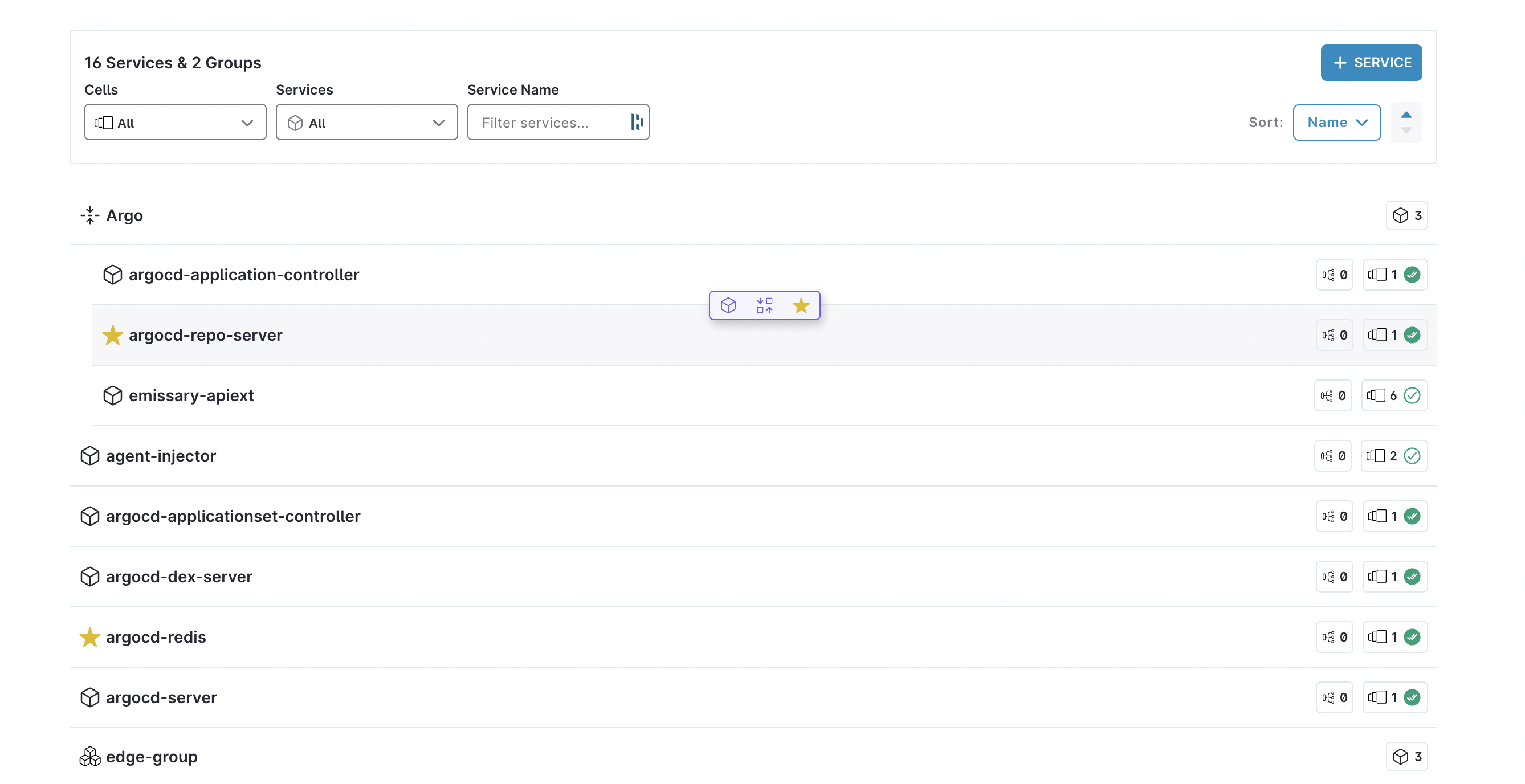This screenshot has width=1525, height=784.
Task: Click the emissary-apiext service cube icon
Action: 113,395
